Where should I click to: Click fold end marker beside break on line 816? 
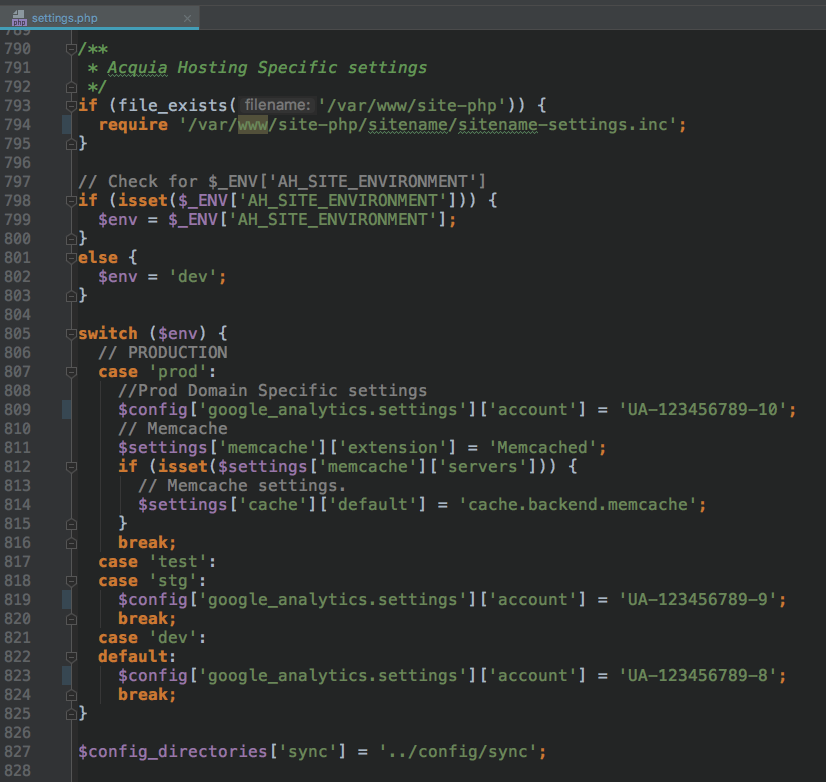point(71,543)
